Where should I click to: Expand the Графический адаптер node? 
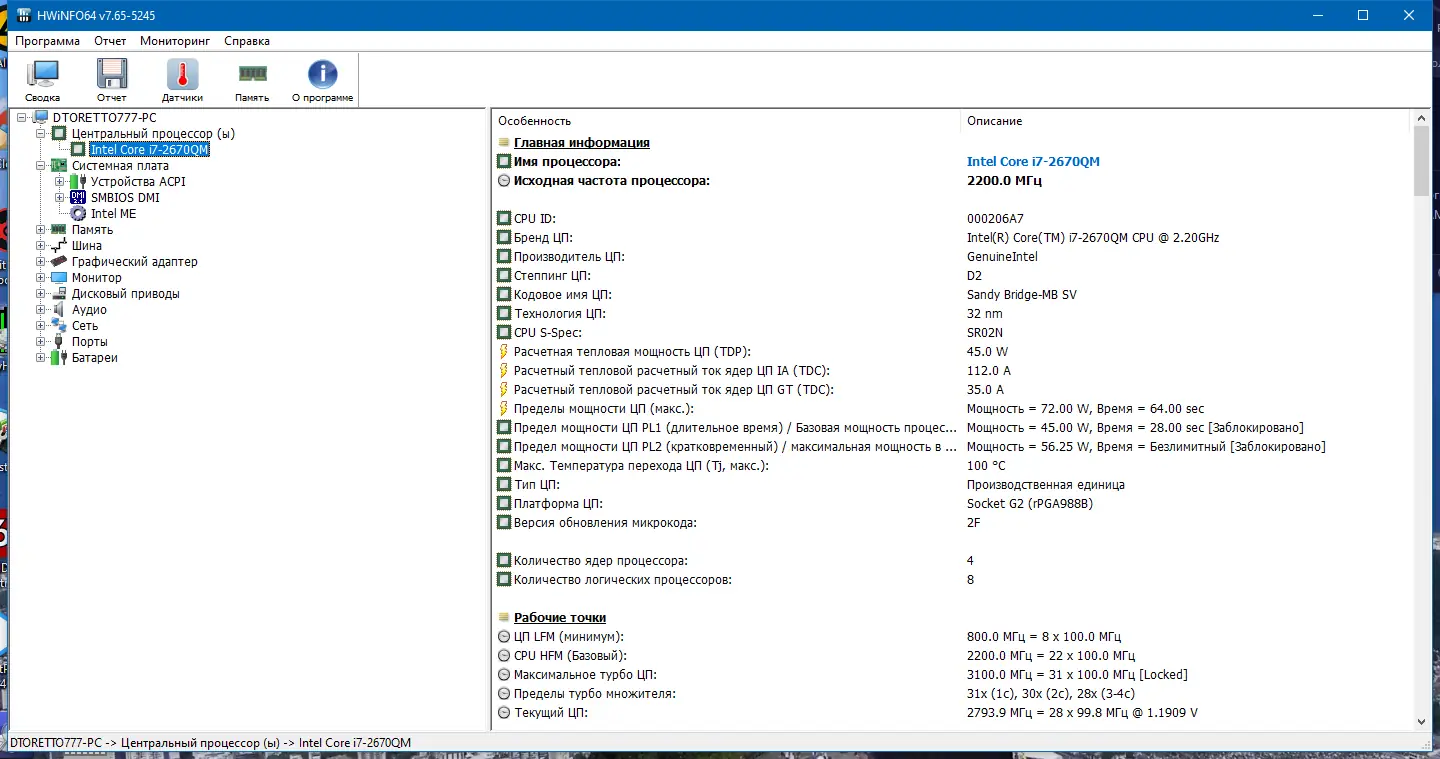(x=41, y=262)
